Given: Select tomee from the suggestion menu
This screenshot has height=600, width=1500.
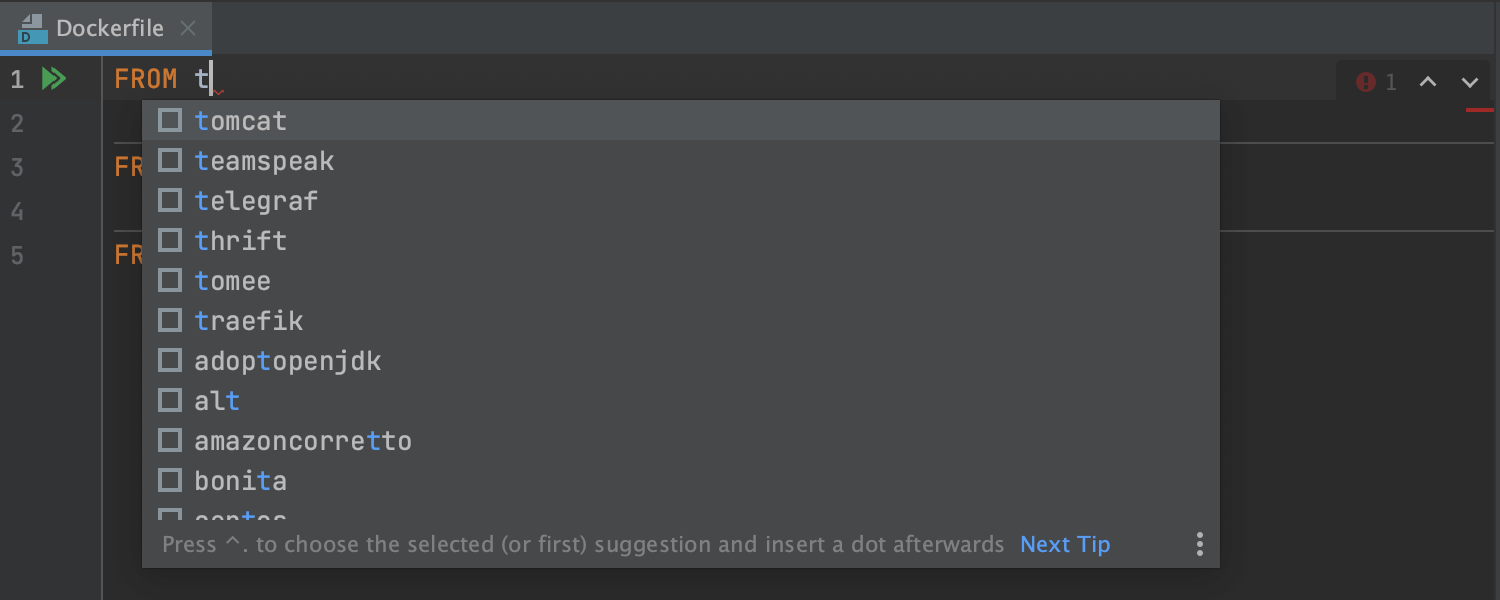Looking at the screenshot, I should pyautogui.click(x=233, y=280).
